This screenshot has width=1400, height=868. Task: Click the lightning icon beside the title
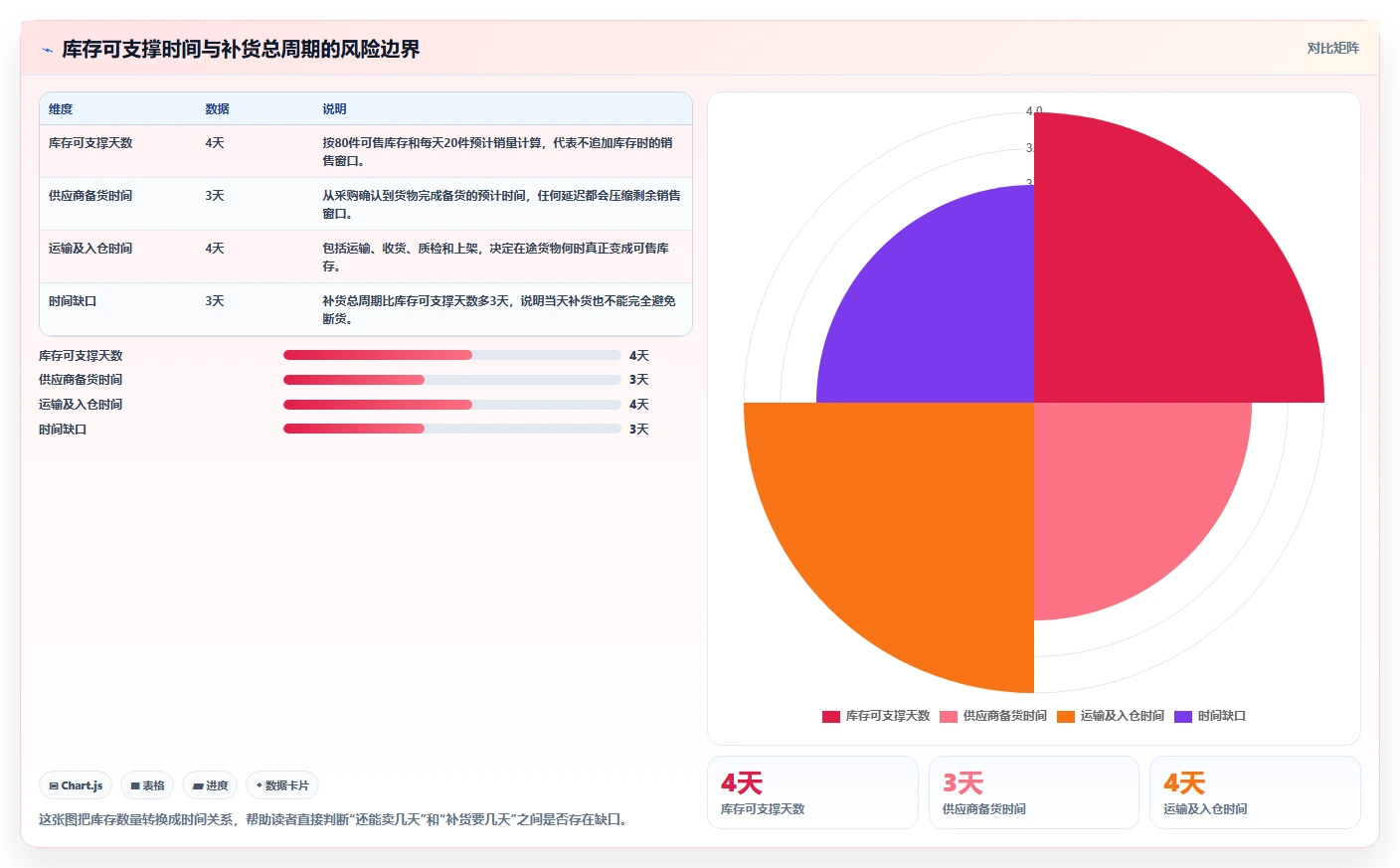click(x=47, y=50)
